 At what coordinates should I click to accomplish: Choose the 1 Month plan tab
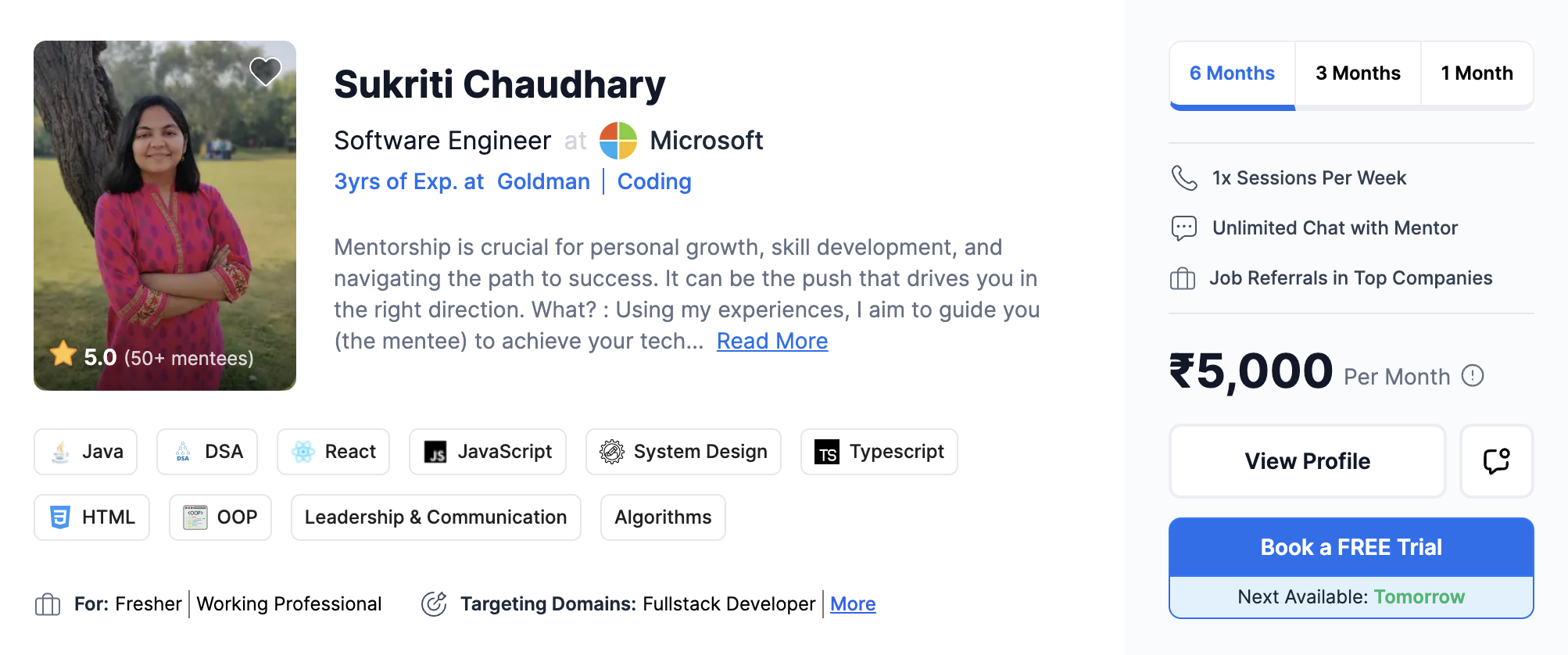1477,73
